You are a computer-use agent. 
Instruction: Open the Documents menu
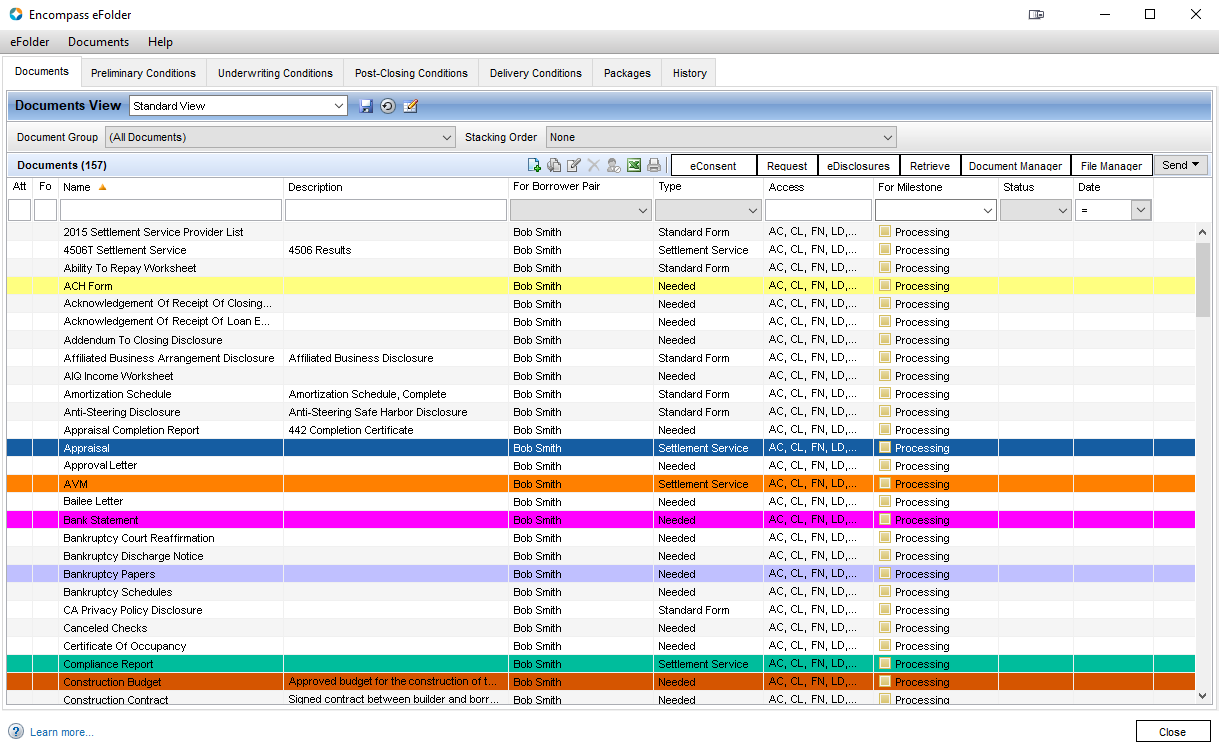point(98,42)
